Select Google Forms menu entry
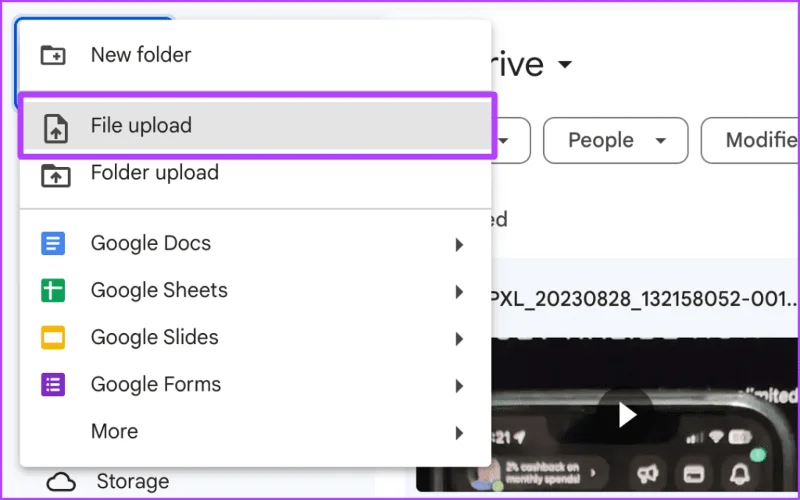The height and width of the screenshot is (500, 800). tap(255, 385)
